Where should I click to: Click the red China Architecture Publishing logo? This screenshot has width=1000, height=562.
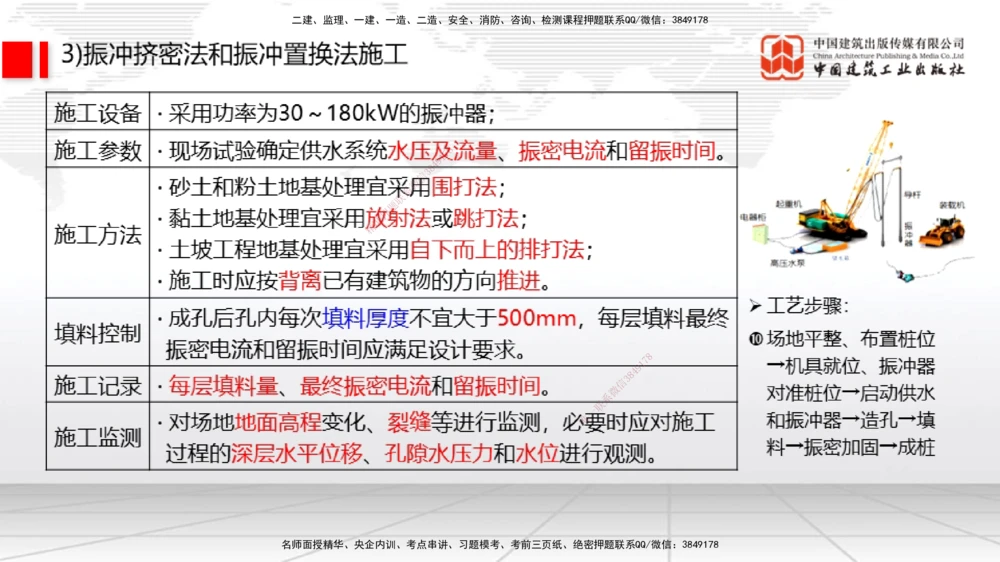(x=781, y=58)
